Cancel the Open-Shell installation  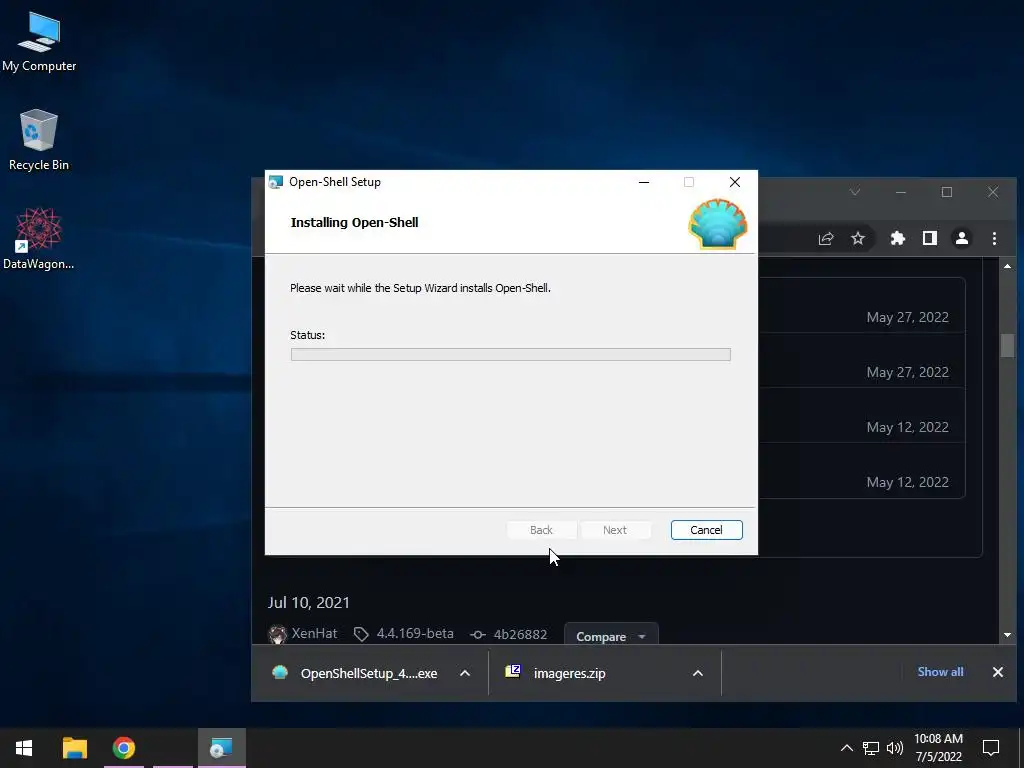pyautogui.click(x=706, y=530)
